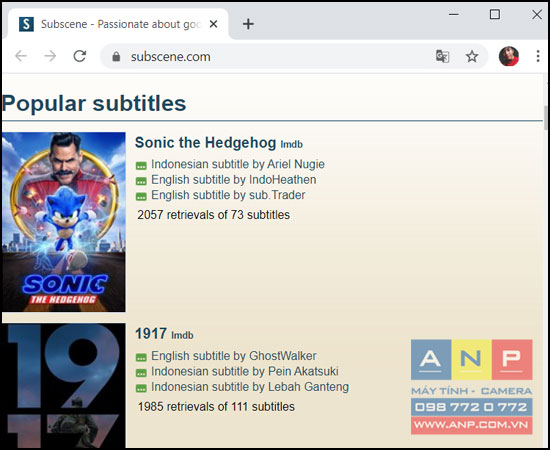This screenshot has width=550, height=450.
Task: Click the browser back arrow
Action: click(21, 56)
